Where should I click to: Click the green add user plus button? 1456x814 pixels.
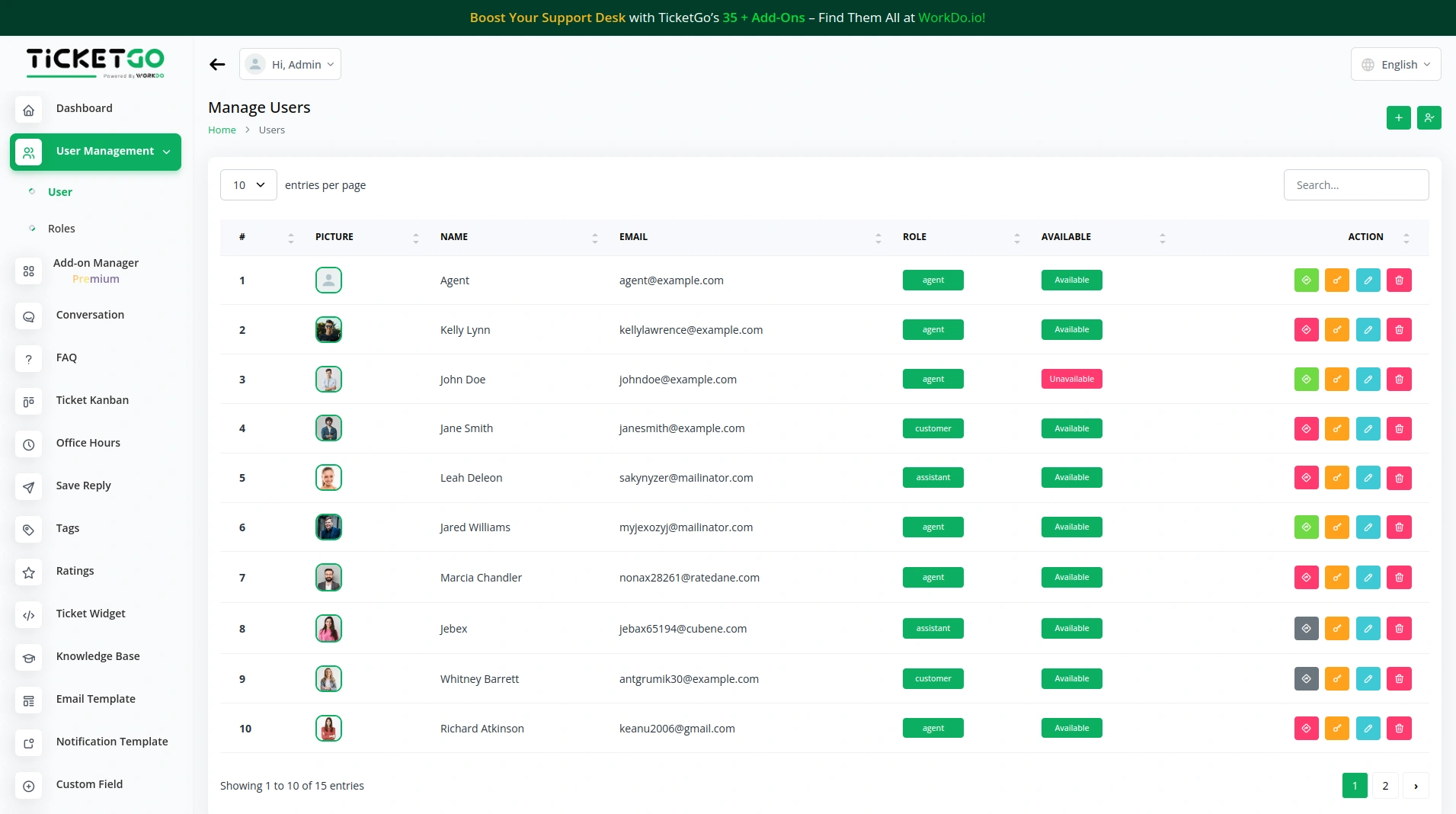tap(1398, 118)
